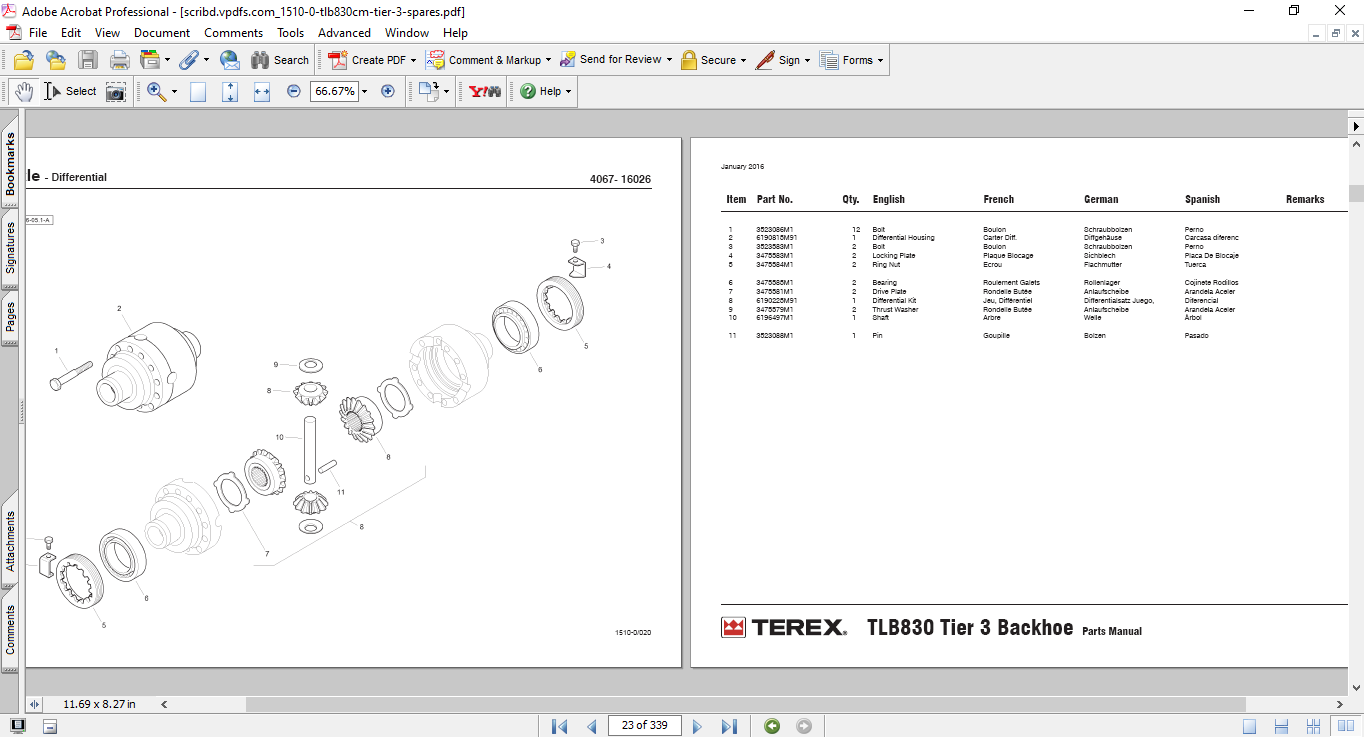Click the Yahoo search toolbar icon
This screenshot has width=1364, height=737.
tap(485, 91)
